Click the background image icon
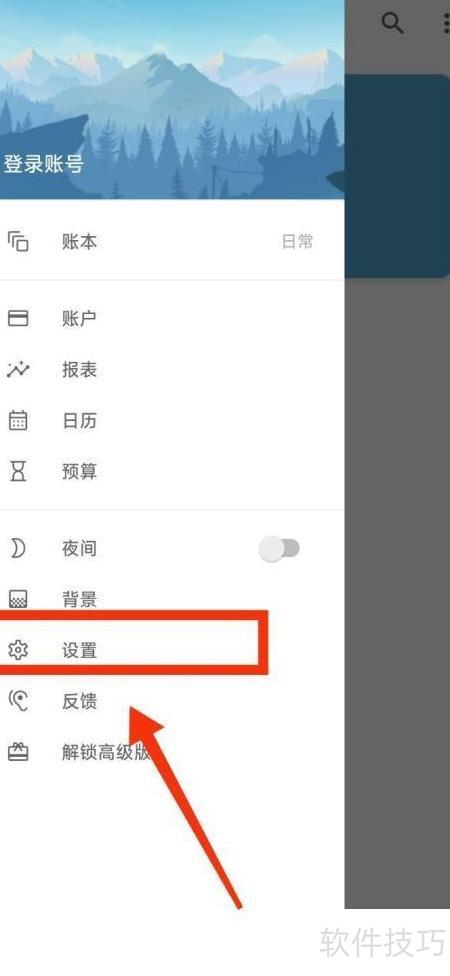 point(18,599)
